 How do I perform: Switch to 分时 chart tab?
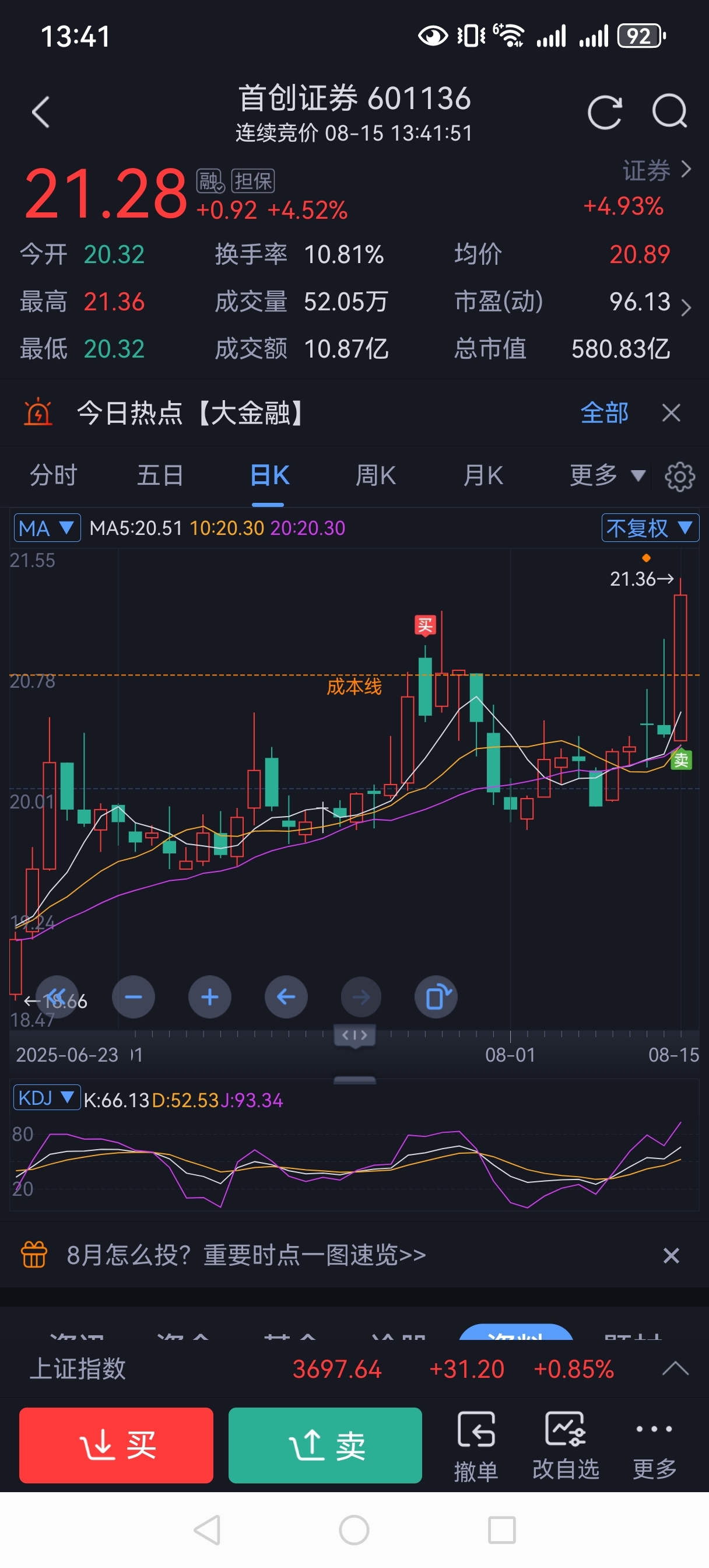54,475
